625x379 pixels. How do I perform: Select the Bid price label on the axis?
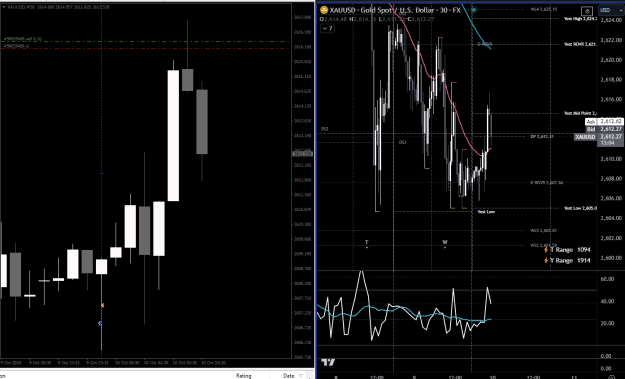pyautogui.click(x=591, y=129)
